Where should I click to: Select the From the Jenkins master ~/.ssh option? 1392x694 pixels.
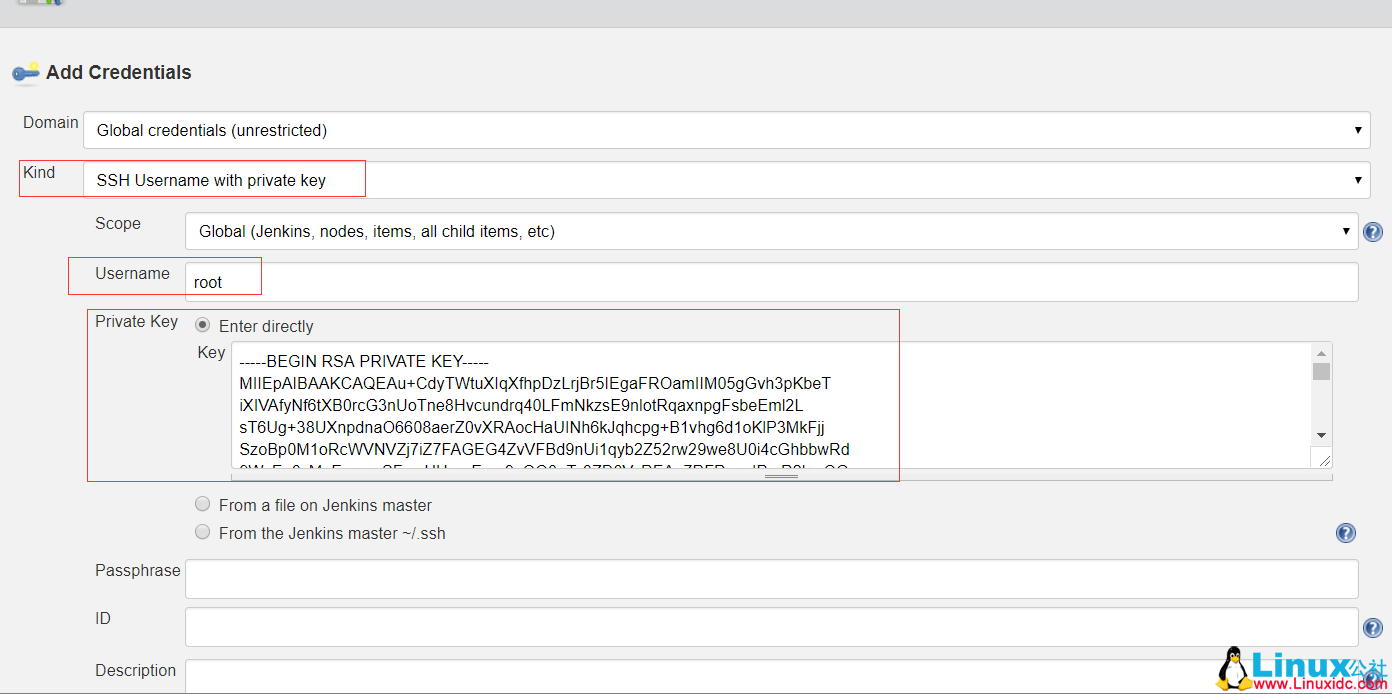pos(202,531)
